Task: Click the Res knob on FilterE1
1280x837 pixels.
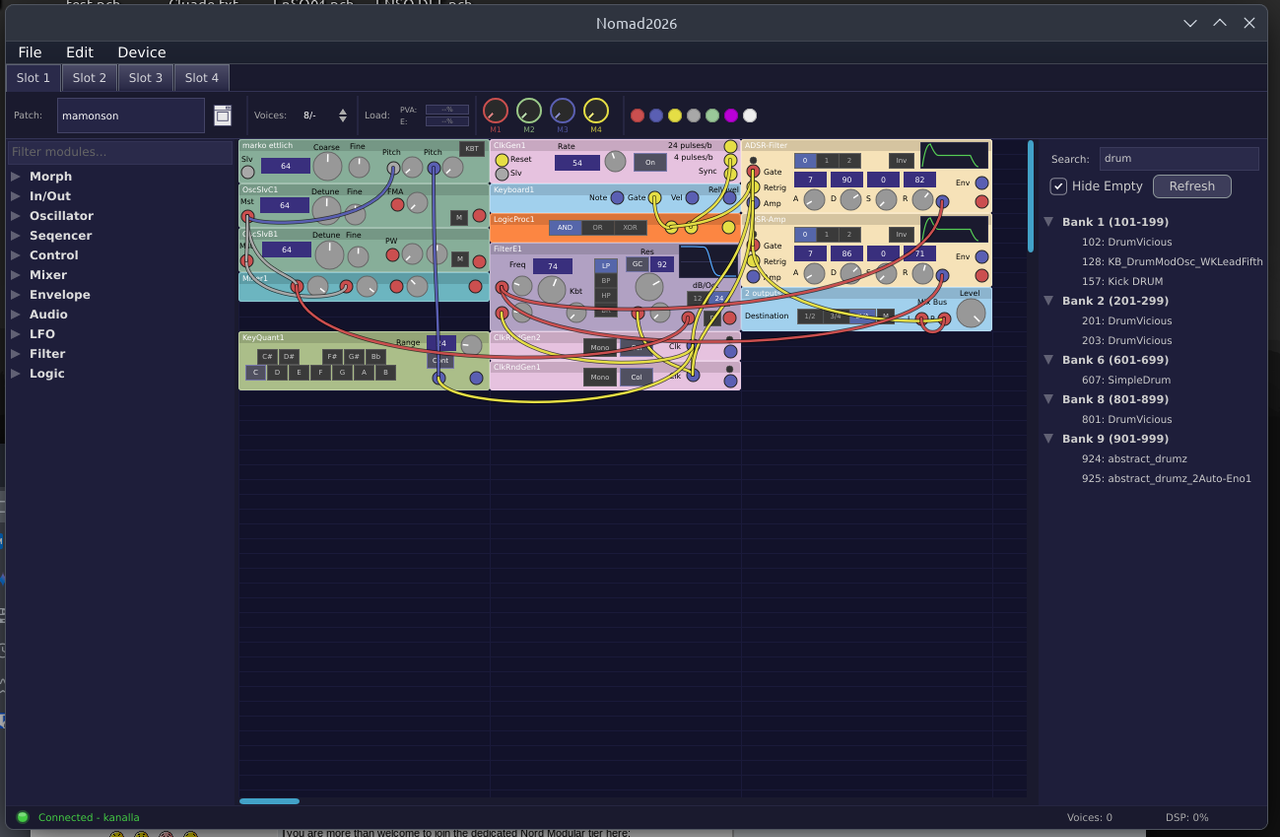Action: [649, 287]
